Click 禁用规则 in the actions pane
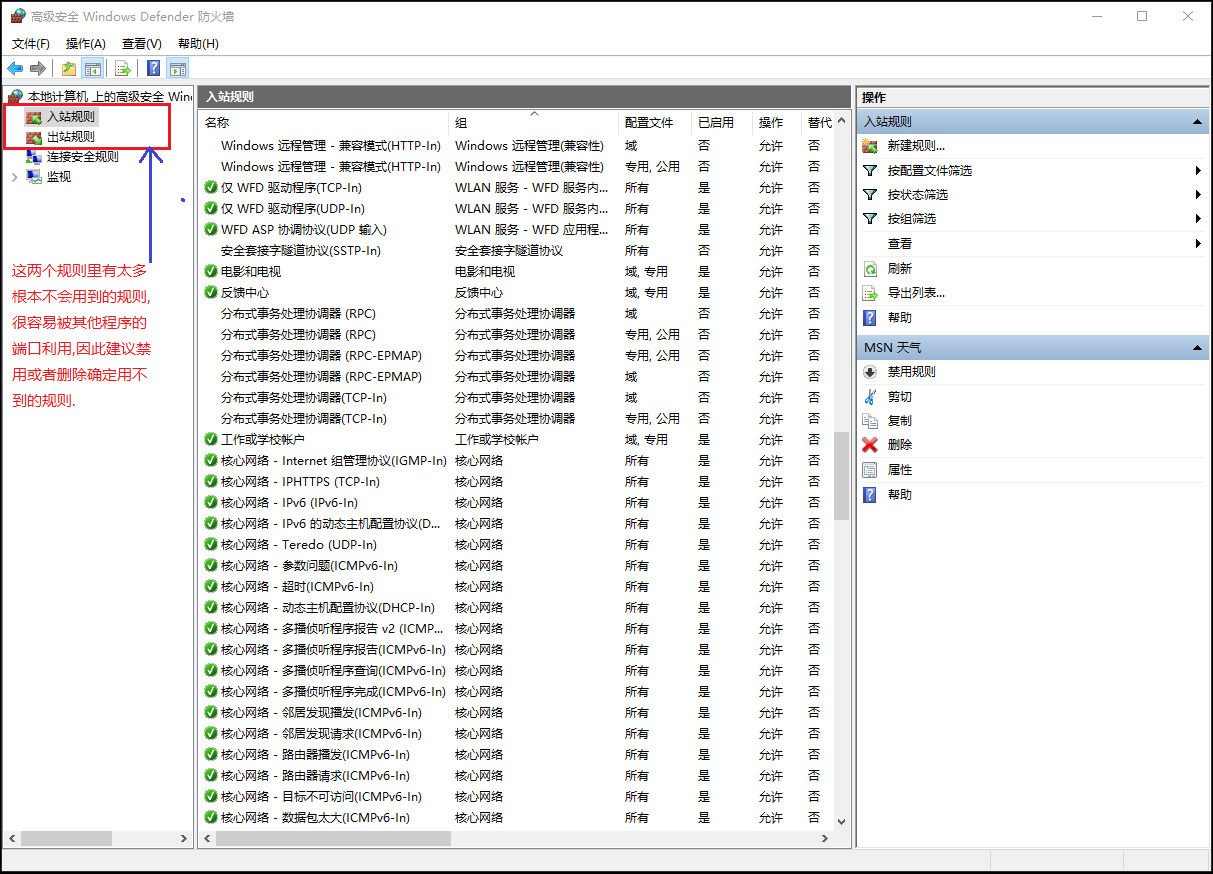 911,372
